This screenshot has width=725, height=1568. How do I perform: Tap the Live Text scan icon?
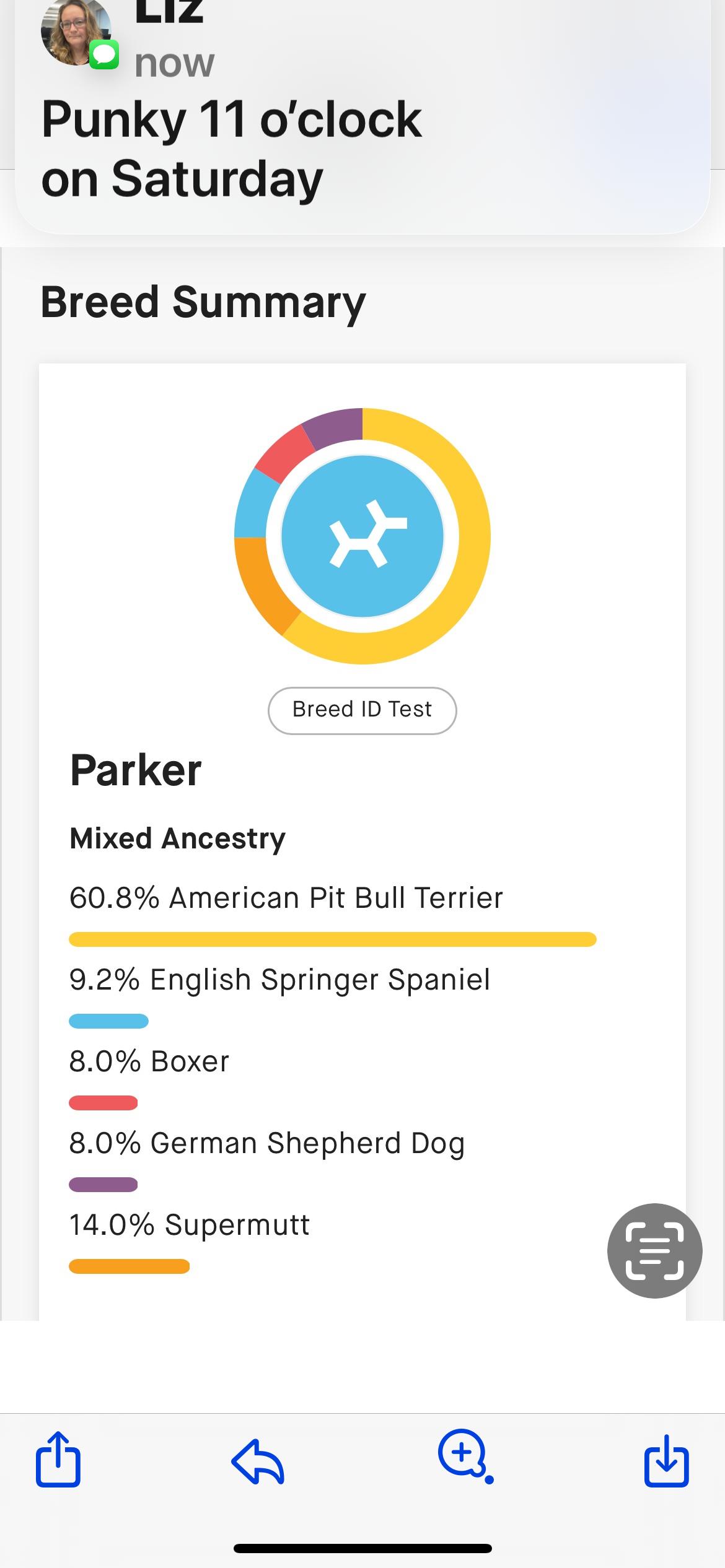[654, 1250]
